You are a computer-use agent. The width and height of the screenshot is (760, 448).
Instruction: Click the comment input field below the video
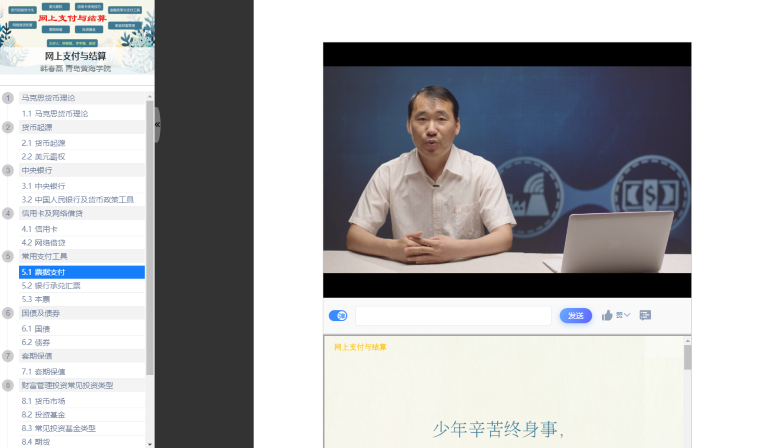point(452,315)
